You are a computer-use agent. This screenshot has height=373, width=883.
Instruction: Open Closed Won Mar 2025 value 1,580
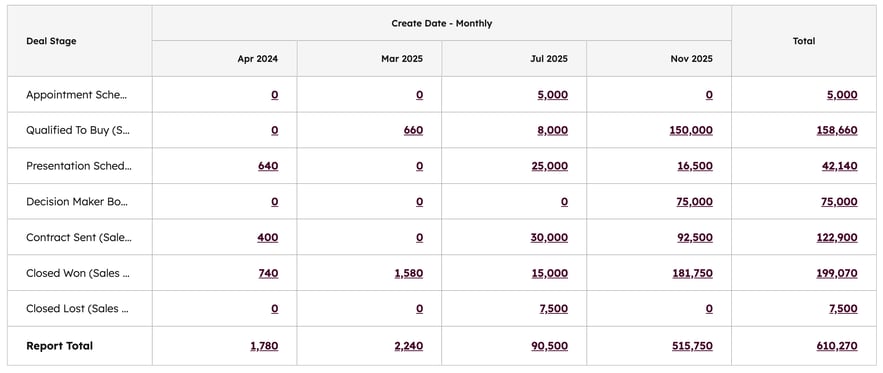click(x=409, y=273)
